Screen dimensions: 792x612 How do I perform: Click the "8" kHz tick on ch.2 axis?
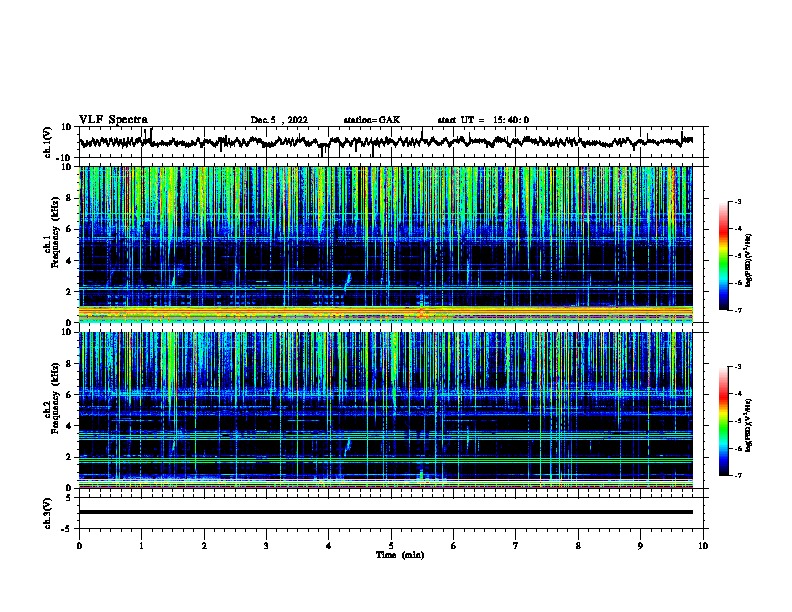click(x=68, y=363)
